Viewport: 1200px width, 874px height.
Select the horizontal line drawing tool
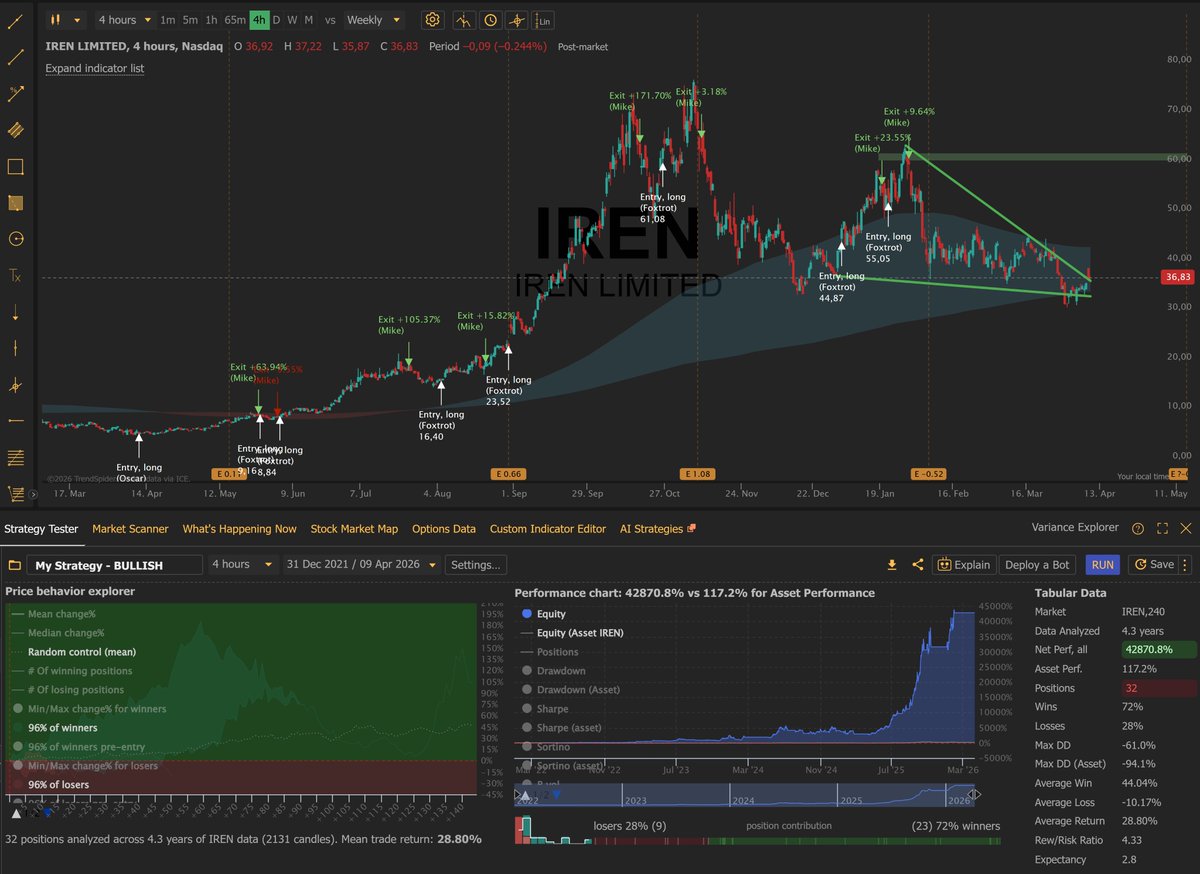15,421
